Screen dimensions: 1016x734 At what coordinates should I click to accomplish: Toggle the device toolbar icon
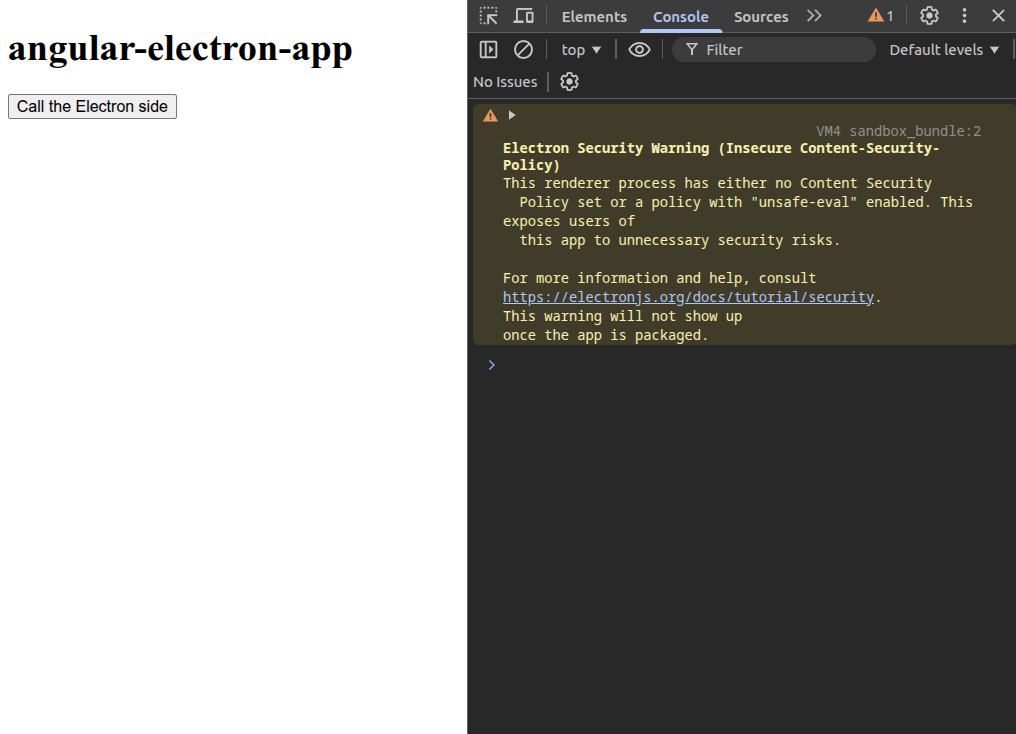coord(524,16)
